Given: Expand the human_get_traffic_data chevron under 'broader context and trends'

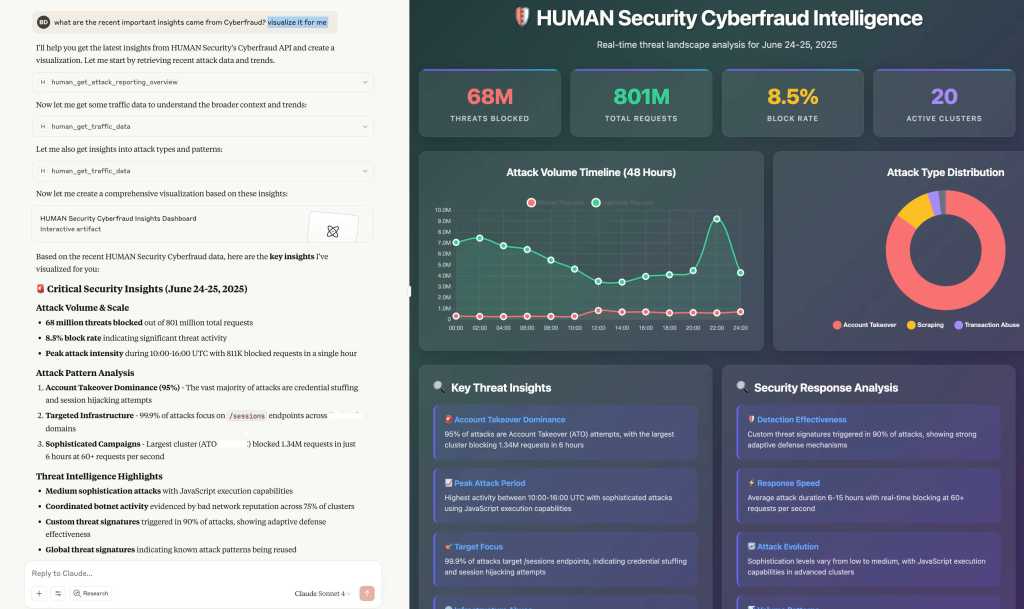Looking at the screenshot, I should (364, 127).
